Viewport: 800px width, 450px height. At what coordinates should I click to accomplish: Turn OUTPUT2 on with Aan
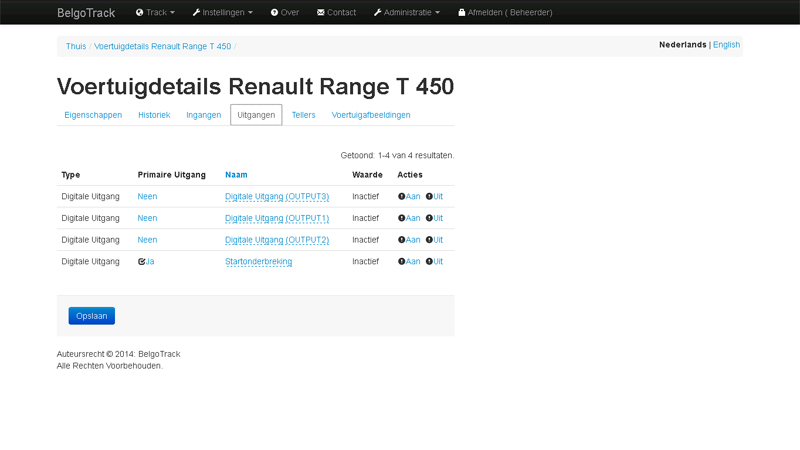(x=409, y=240)
